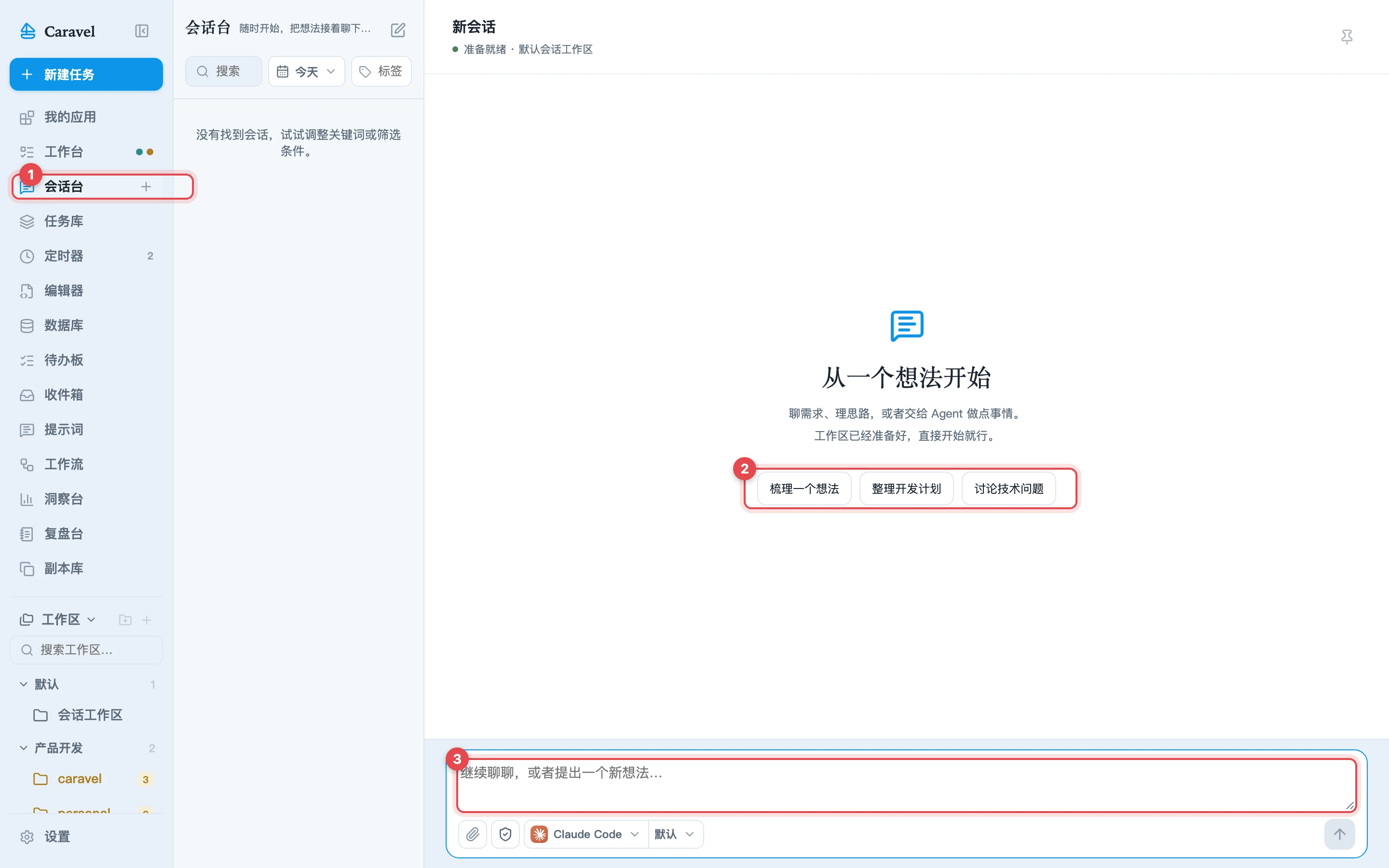The width and height of the screenshot is (1389, 868).
Task: Open 收件箱 in sidebar
Action: (x=86, y=395)
